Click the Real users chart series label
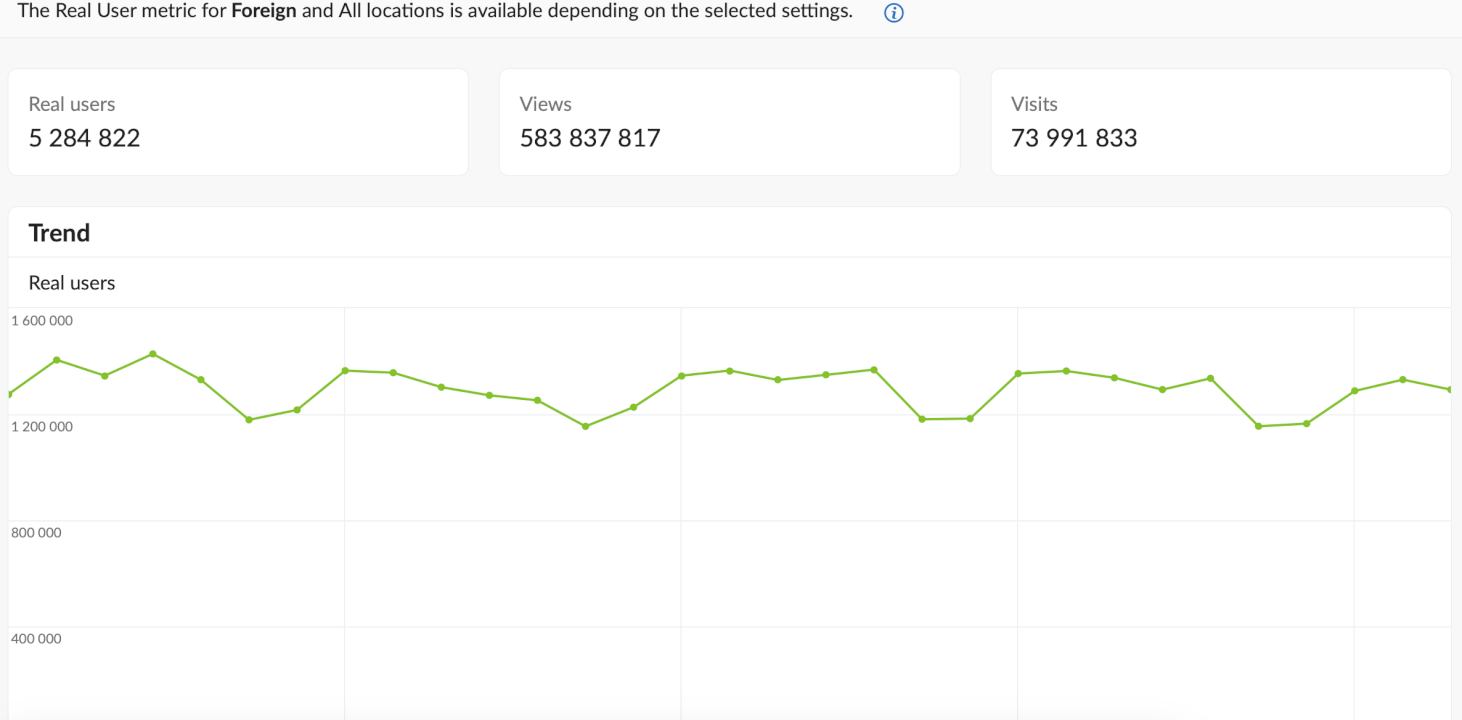Viewport: 1462px width, 720px height. 72,283
